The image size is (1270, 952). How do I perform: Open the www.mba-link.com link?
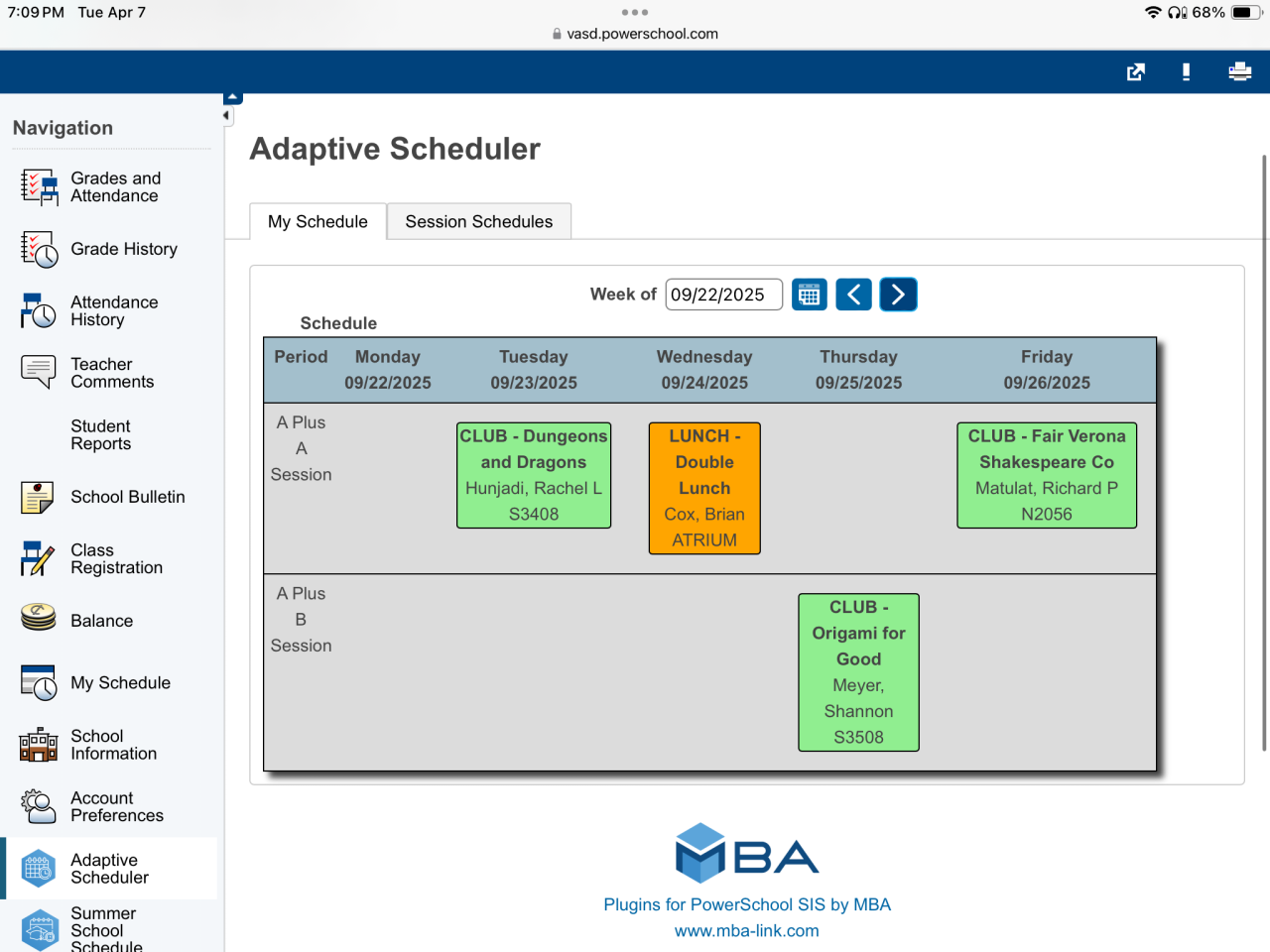(x=746, y=930)
